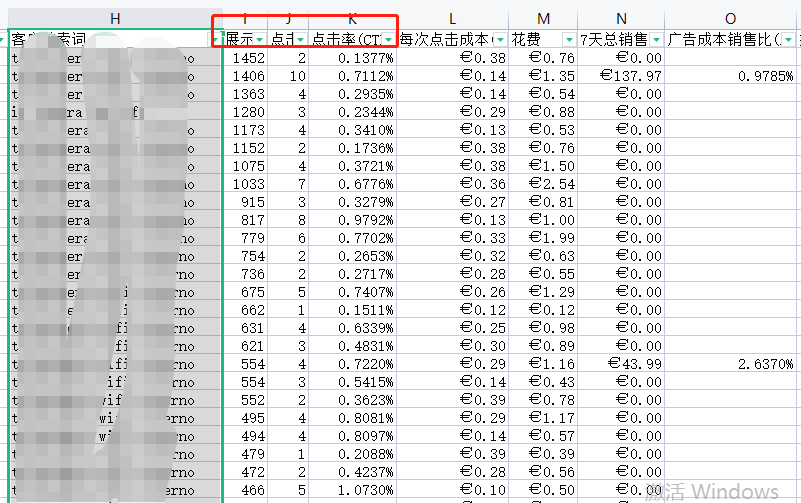
Task: Select the 每次点击成本 header cell
Action: [x=452, y=39]
